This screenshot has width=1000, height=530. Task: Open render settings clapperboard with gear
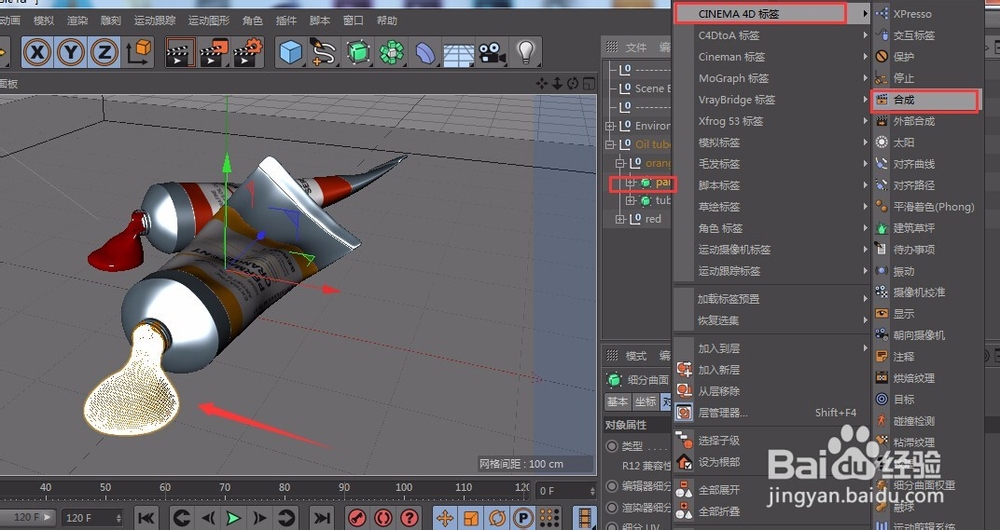[248, 53]
